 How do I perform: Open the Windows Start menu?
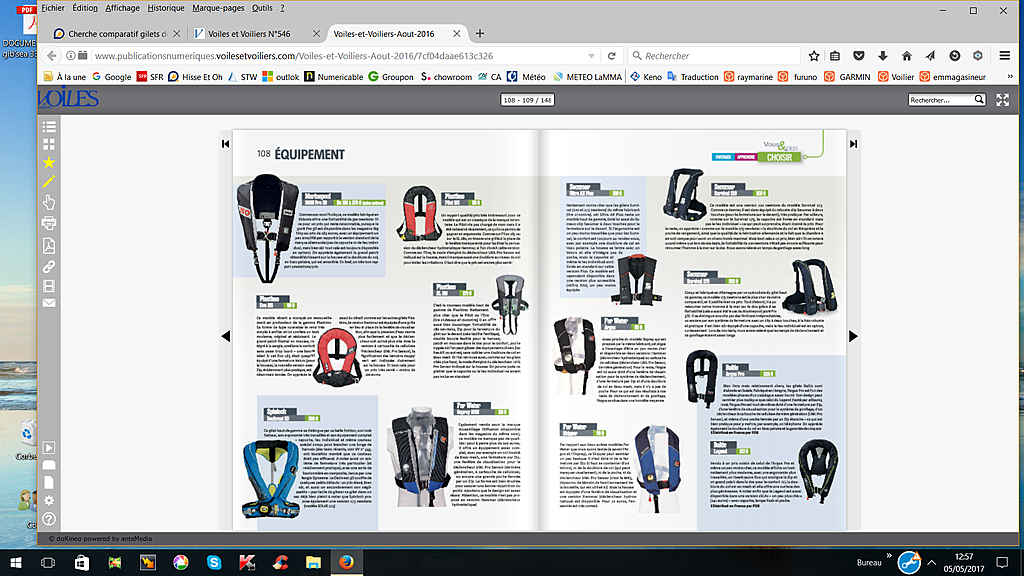point(16,562)
